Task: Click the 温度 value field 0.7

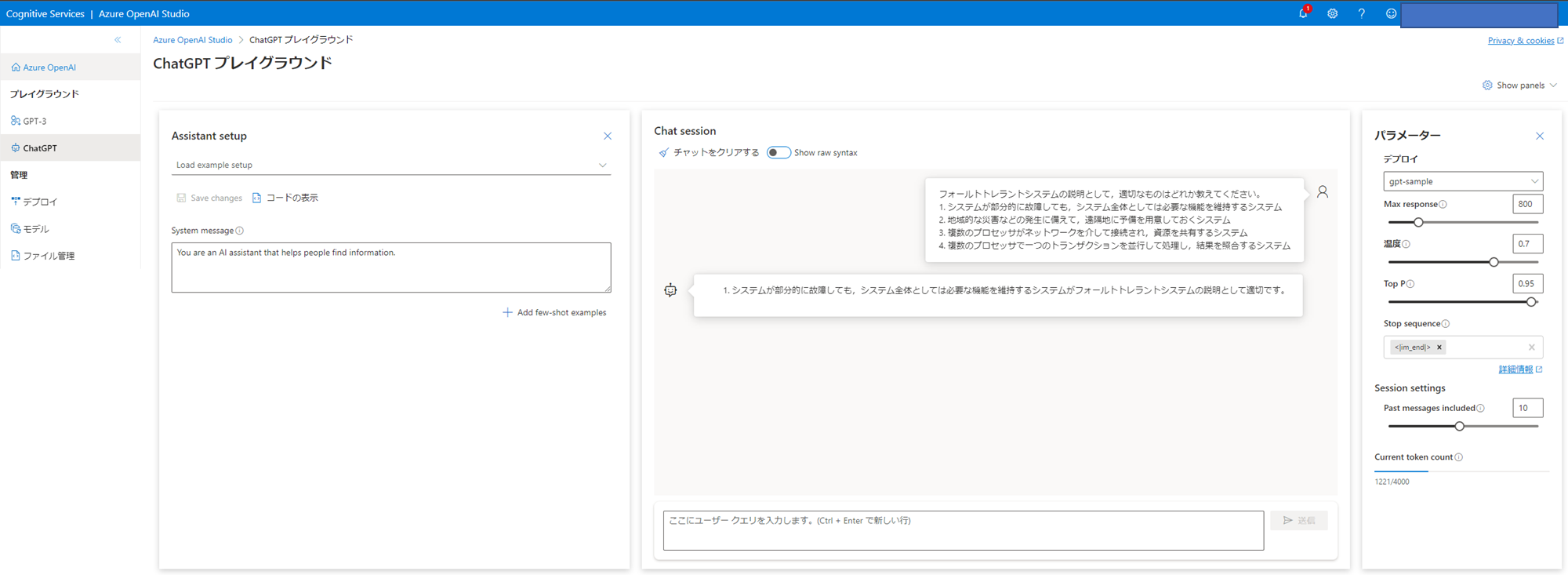Action: [x=1527, y=244]
